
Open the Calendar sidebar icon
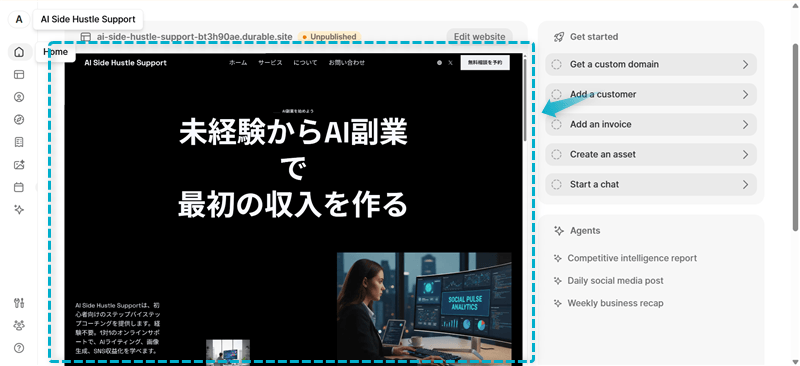19,187
